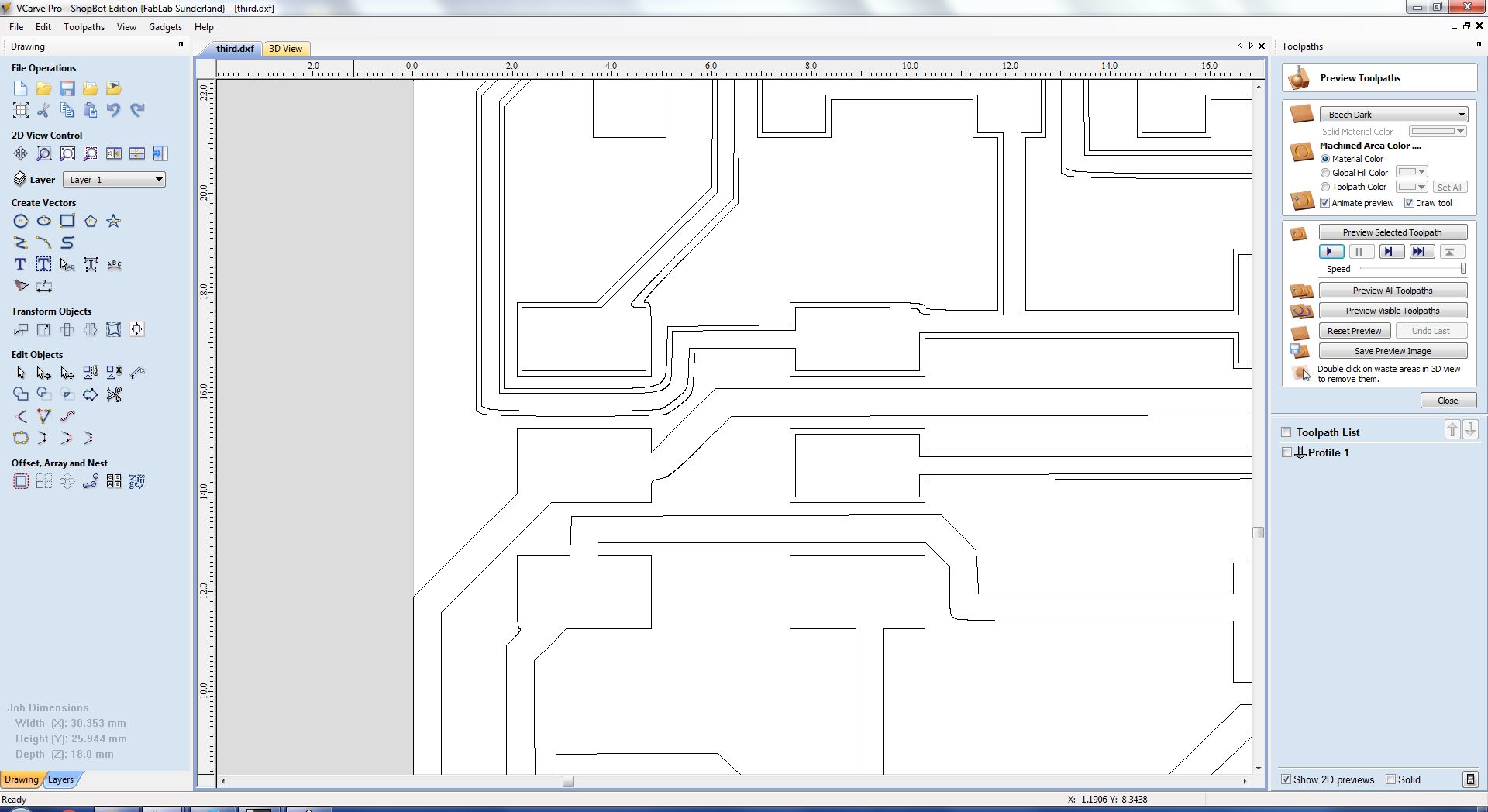The height and width of the screenshot is (812, 1488).
Task: Click Move toolpath down arrow button
Action: (1470, 429)
